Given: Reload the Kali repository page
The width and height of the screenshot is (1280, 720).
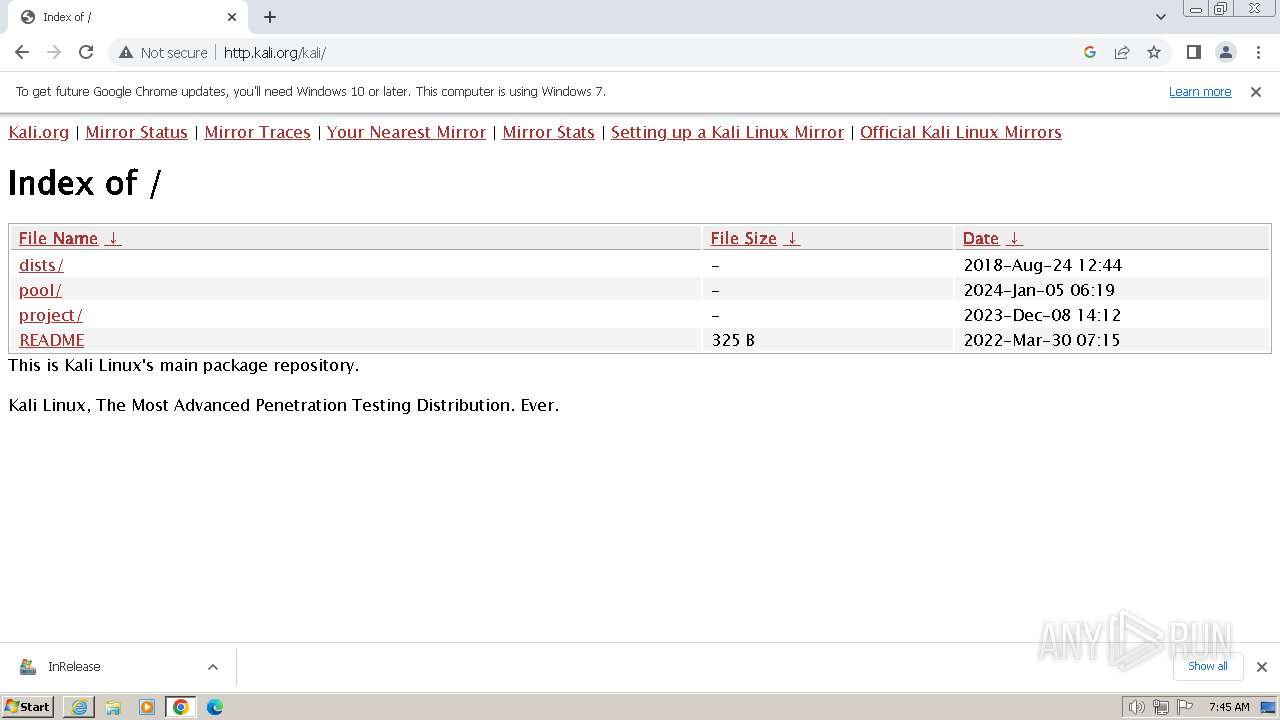Looking at the screenshot, I should 86,52.
